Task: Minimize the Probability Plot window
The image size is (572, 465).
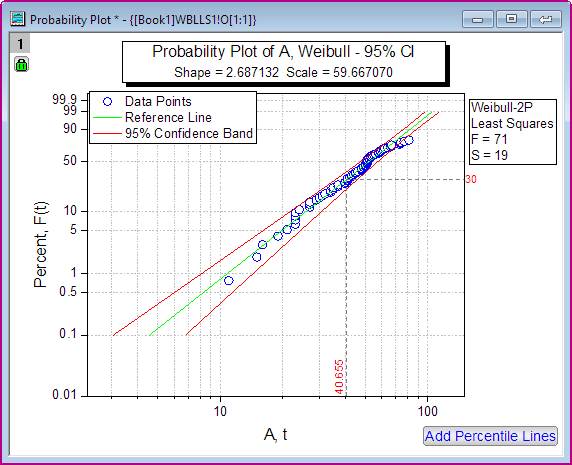Action: 478,19
